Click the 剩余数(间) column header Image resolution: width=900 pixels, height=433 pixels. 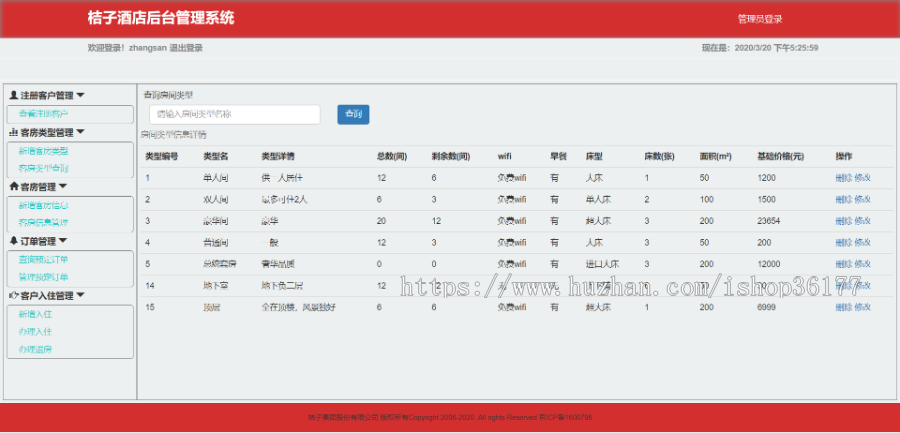coord(451,156)
